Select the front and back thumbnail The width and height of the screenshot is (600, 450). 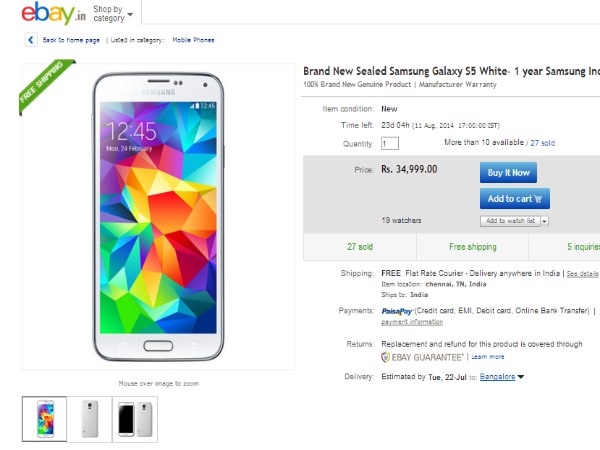[x=135, y=418]
